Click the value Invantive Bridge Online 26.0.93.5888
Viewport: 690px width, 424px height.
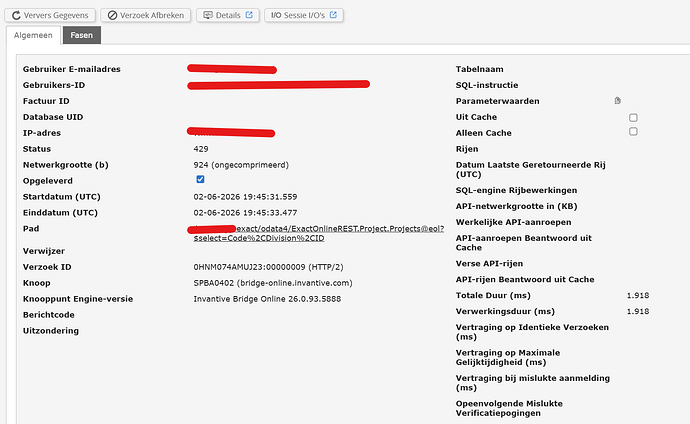coord(267,299)
